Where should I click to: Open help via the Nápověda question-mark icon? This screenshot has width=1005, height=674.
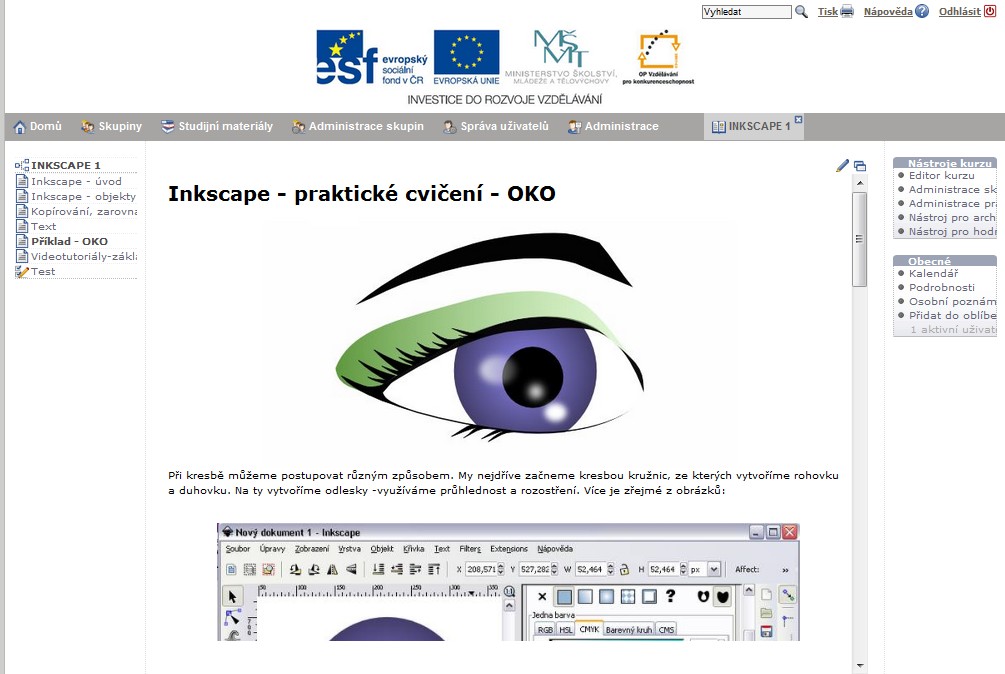point(922,12)
